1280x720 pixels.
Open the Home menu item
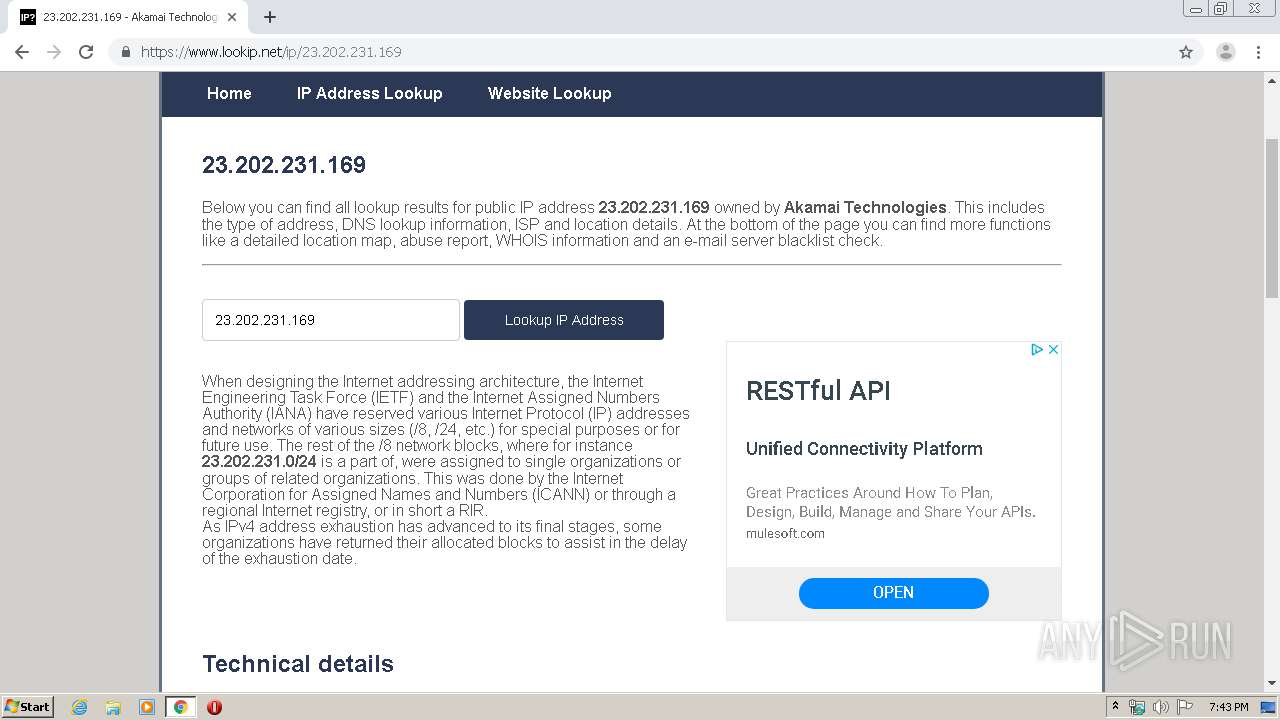[x=229, y=93]
